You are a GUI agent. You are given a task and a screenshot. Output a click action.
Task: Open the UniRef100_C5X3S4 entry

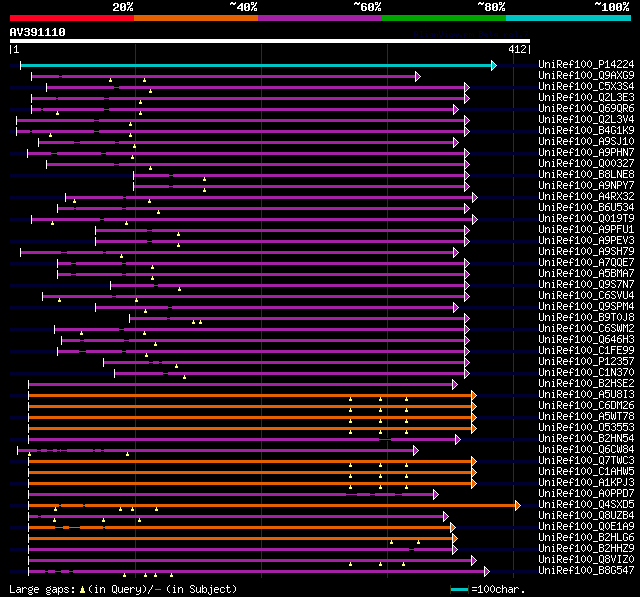pyautogui.click(x=586, y=87)
